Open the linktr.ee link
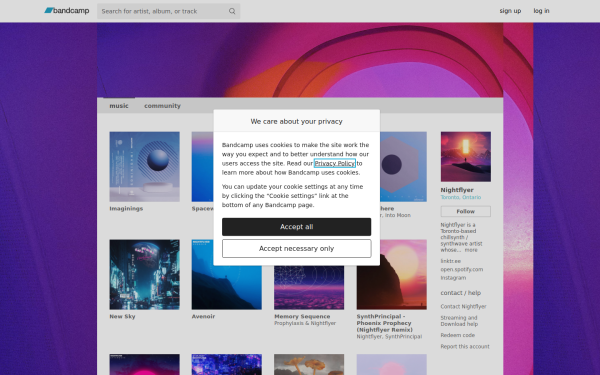The image size is (600, 375). tap(450, 261)
